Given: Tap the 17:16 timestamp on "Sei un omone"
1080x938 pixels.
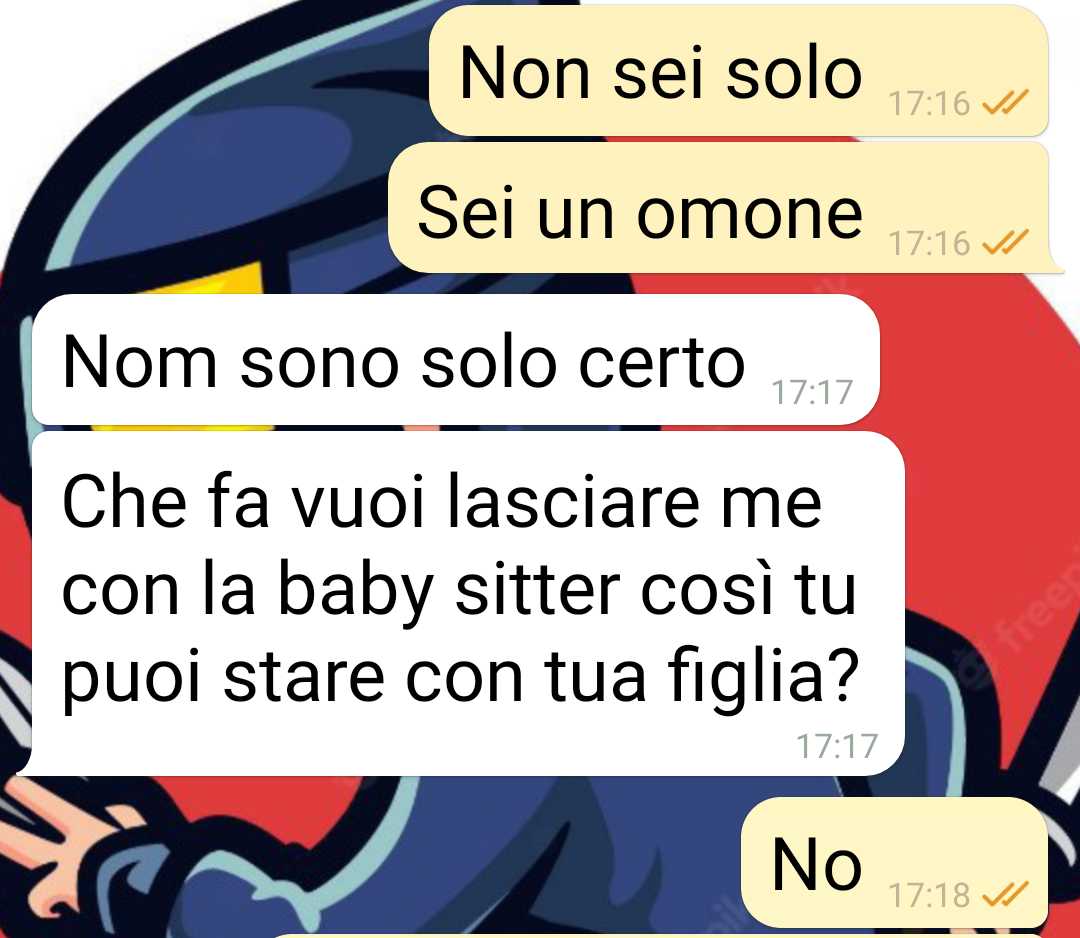Looking at the screenshot, I should click(x=929, y=243).
